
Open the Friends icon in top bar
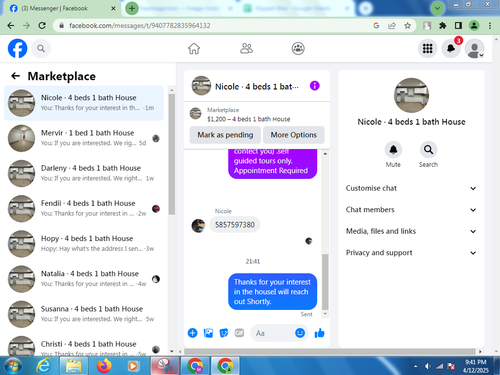point(246,49)
